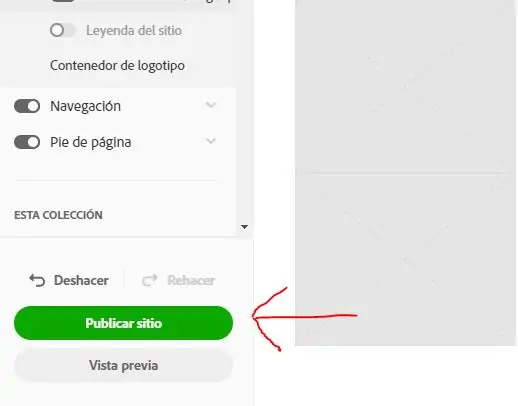Select the upper gray preview placeholder
518x406 pixels.
tap(405, 86)
